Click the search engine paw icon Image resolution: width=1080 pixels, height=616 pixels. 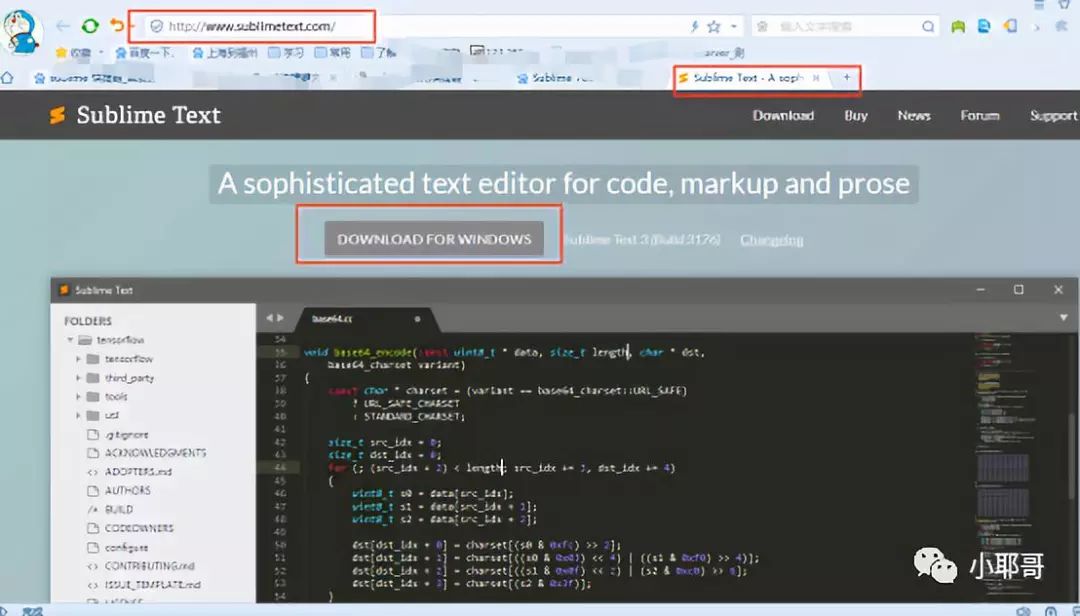[762, 27]
